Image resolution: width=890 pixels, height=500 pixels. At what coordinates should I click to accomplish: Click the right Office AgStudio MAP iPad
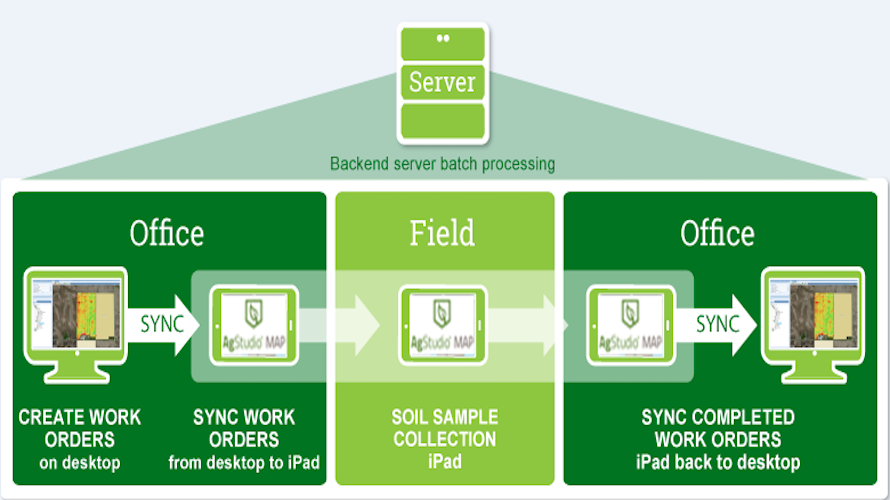click(631, 325)
